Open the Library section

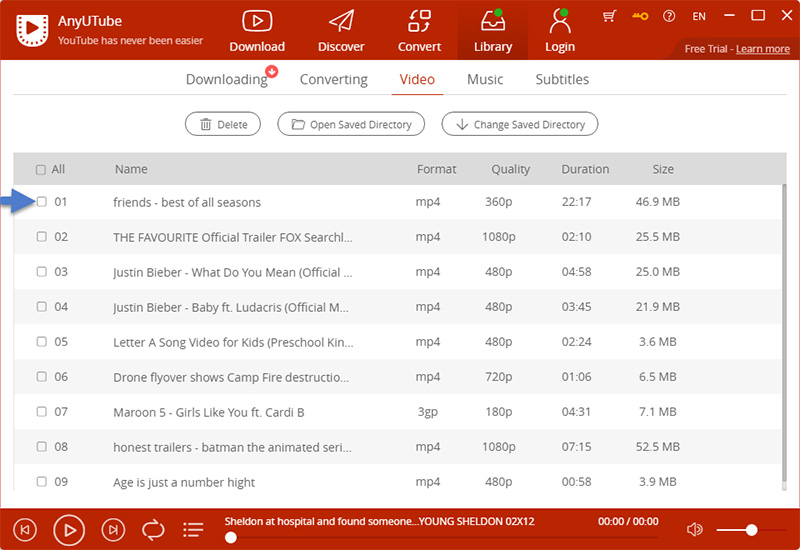click(492, 31)
